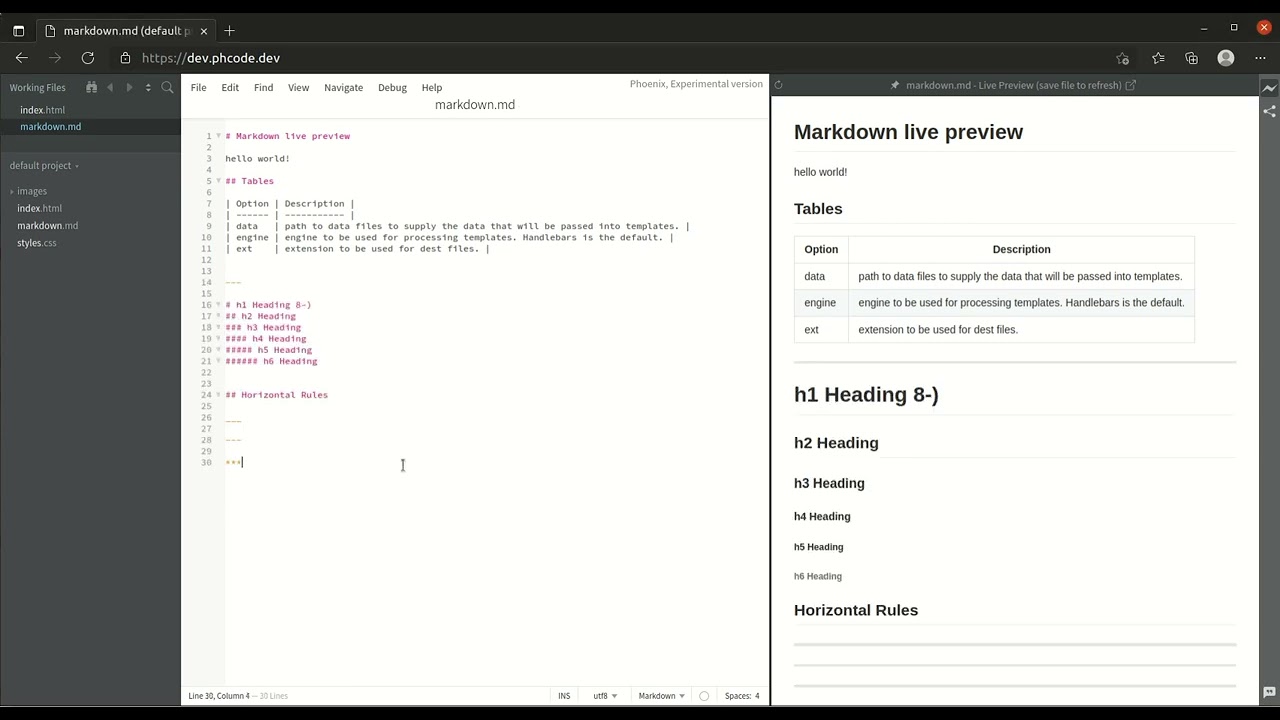This screenshot has height=720, width=1280.
Task: Click editor line 3 'hello world!'
Action: point(257,159)
